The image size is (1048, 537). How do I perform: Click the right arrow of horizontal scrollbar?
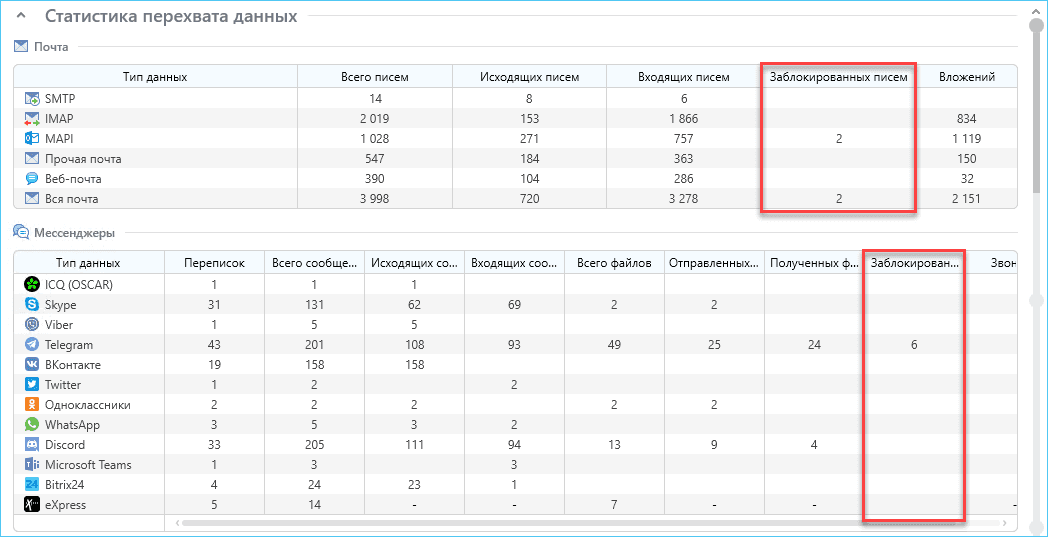click(x=1005, y=522)
